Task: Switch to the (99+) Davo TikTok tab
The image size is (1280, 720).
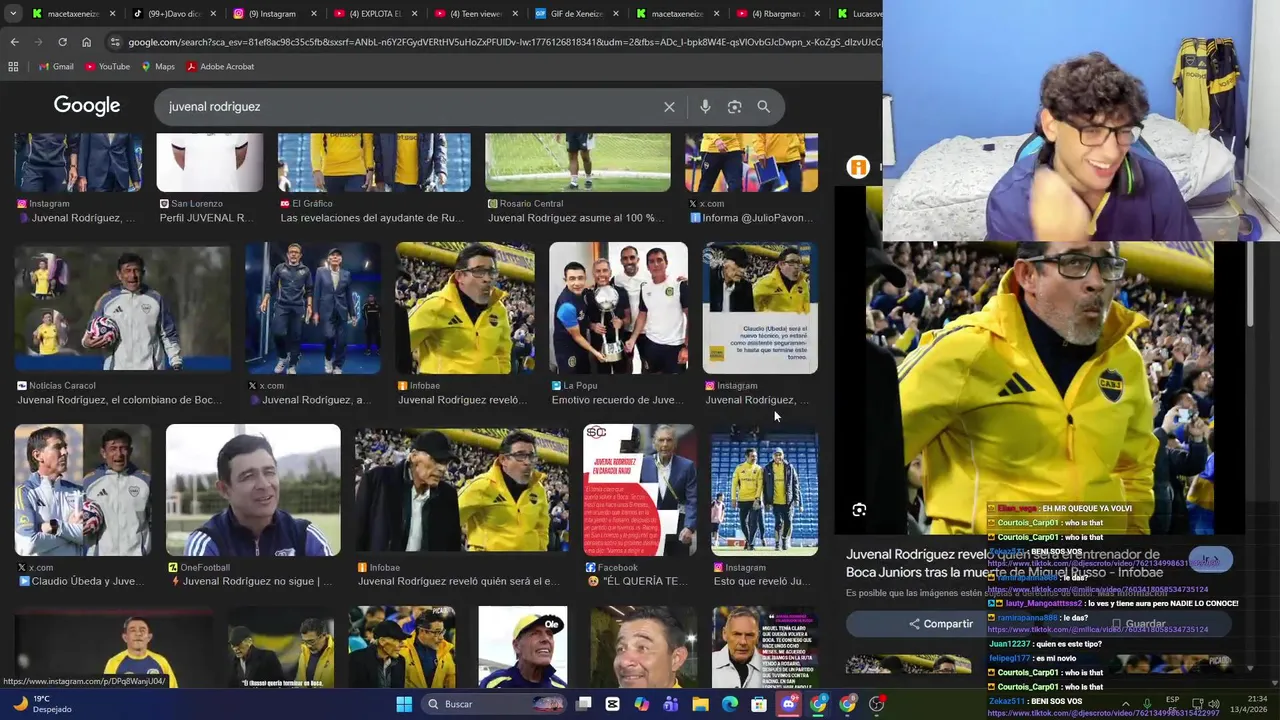Action: tap(174, 14)
